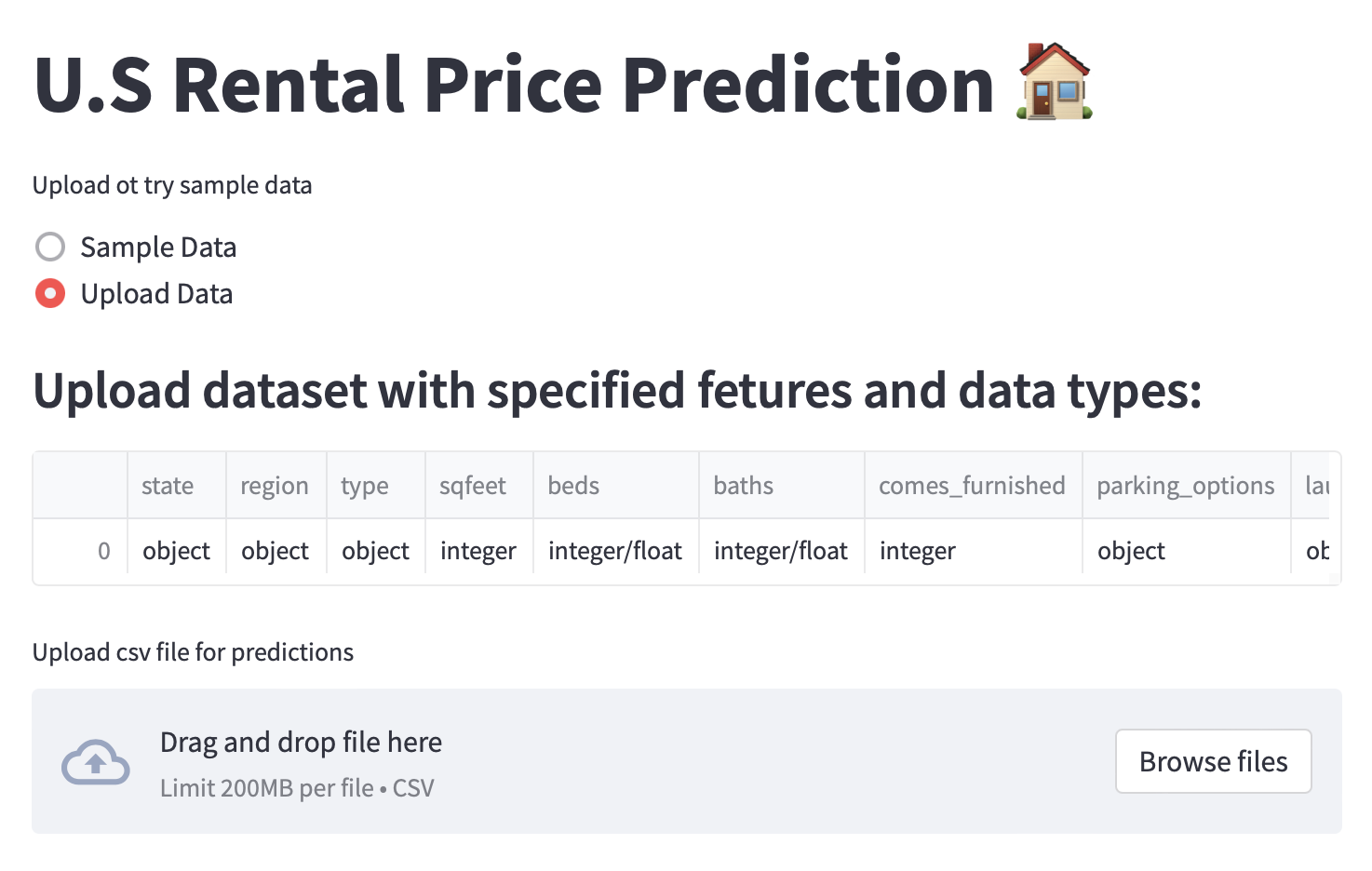Screen dimensions: 1372x871
Task: Click the integer/float cell under beds
Action: (614, 550)
